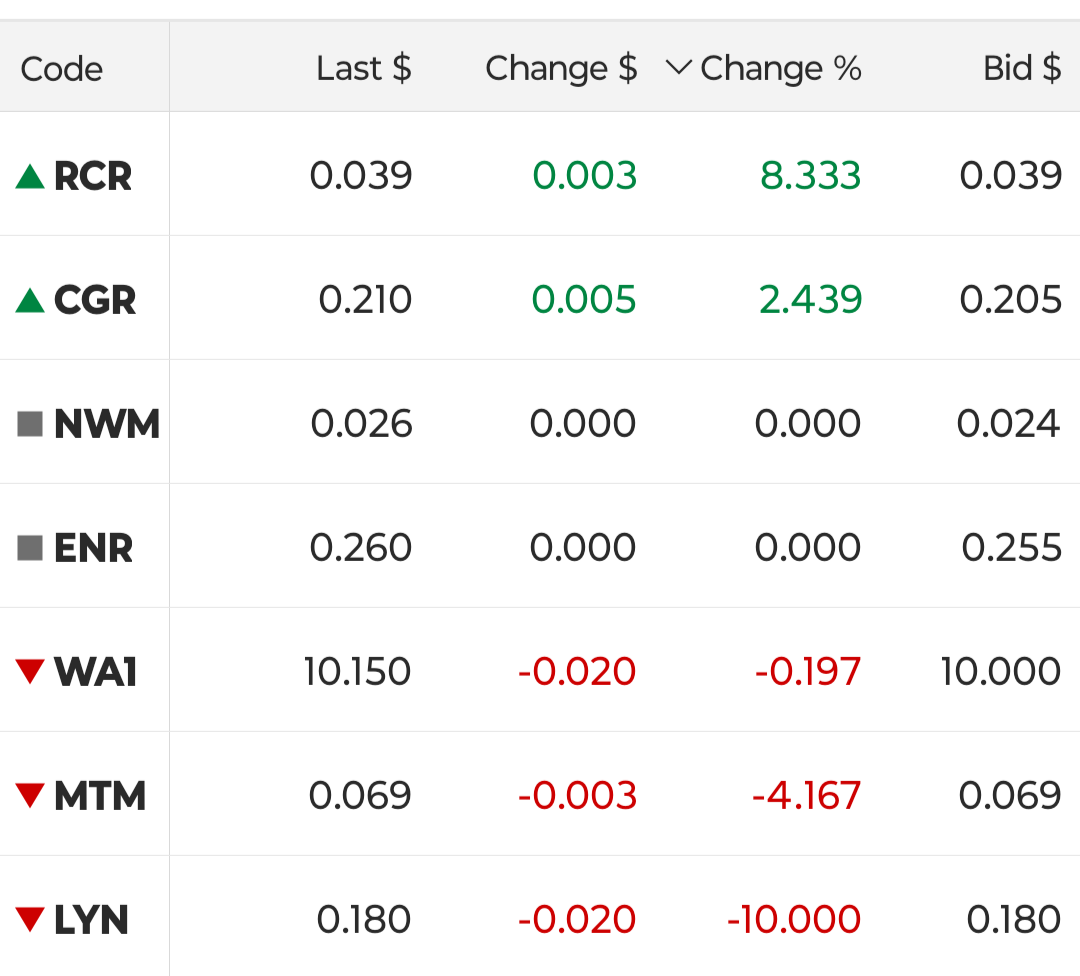Sort by the Code column header
This screenshot has width=1080, height=976.
pyautogui.click(x=62, y=69)
